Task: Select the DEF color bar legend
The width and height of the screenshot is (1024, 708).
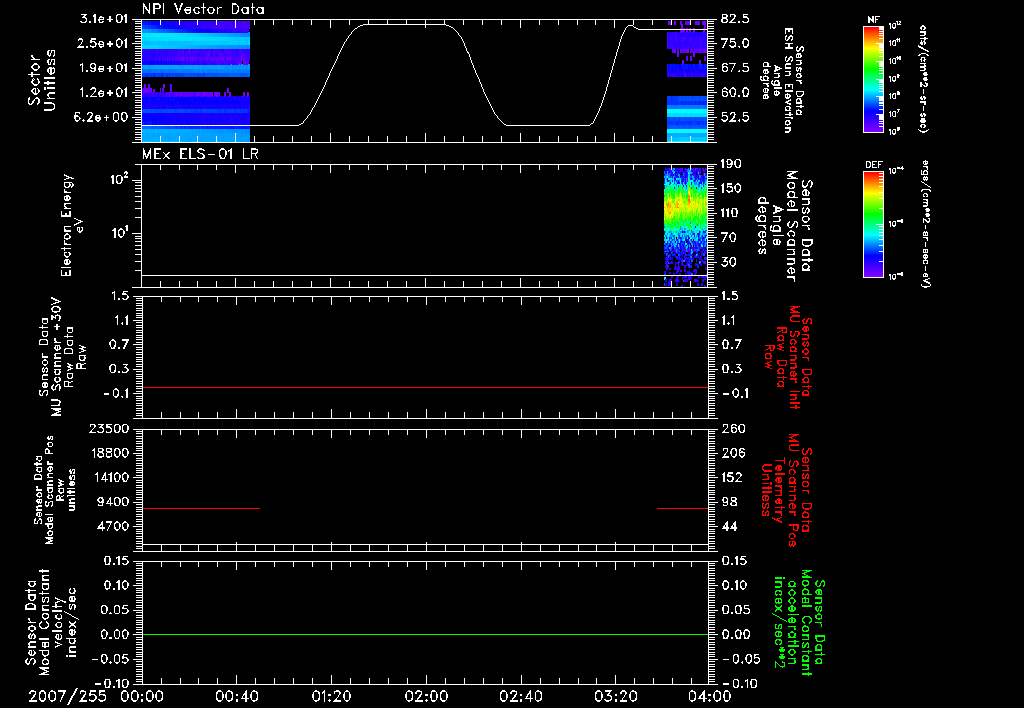Action: tap(873, 224)
